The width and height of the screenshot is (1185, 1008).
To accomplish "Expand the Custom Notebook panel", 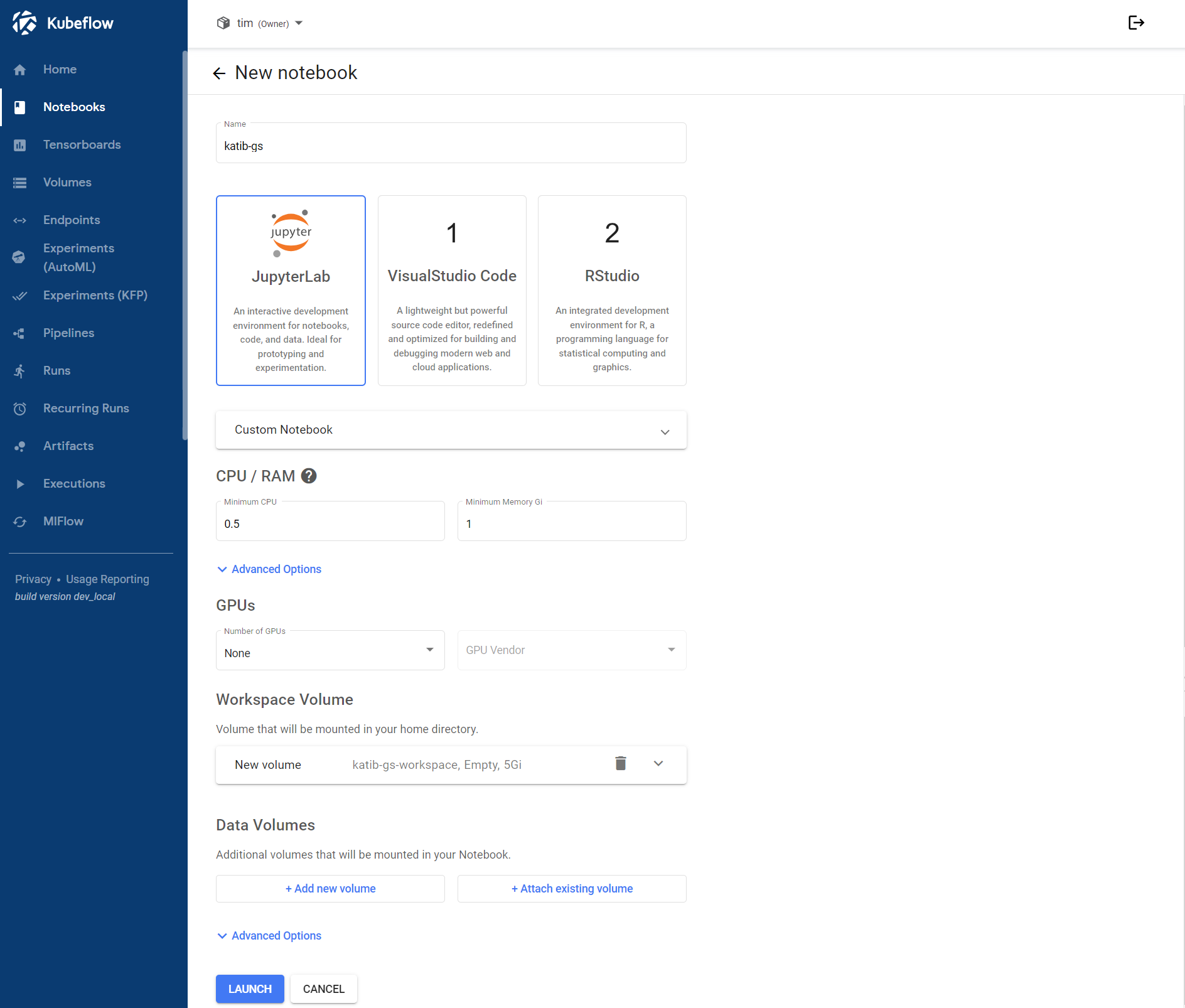I will (x=451, y=430).
